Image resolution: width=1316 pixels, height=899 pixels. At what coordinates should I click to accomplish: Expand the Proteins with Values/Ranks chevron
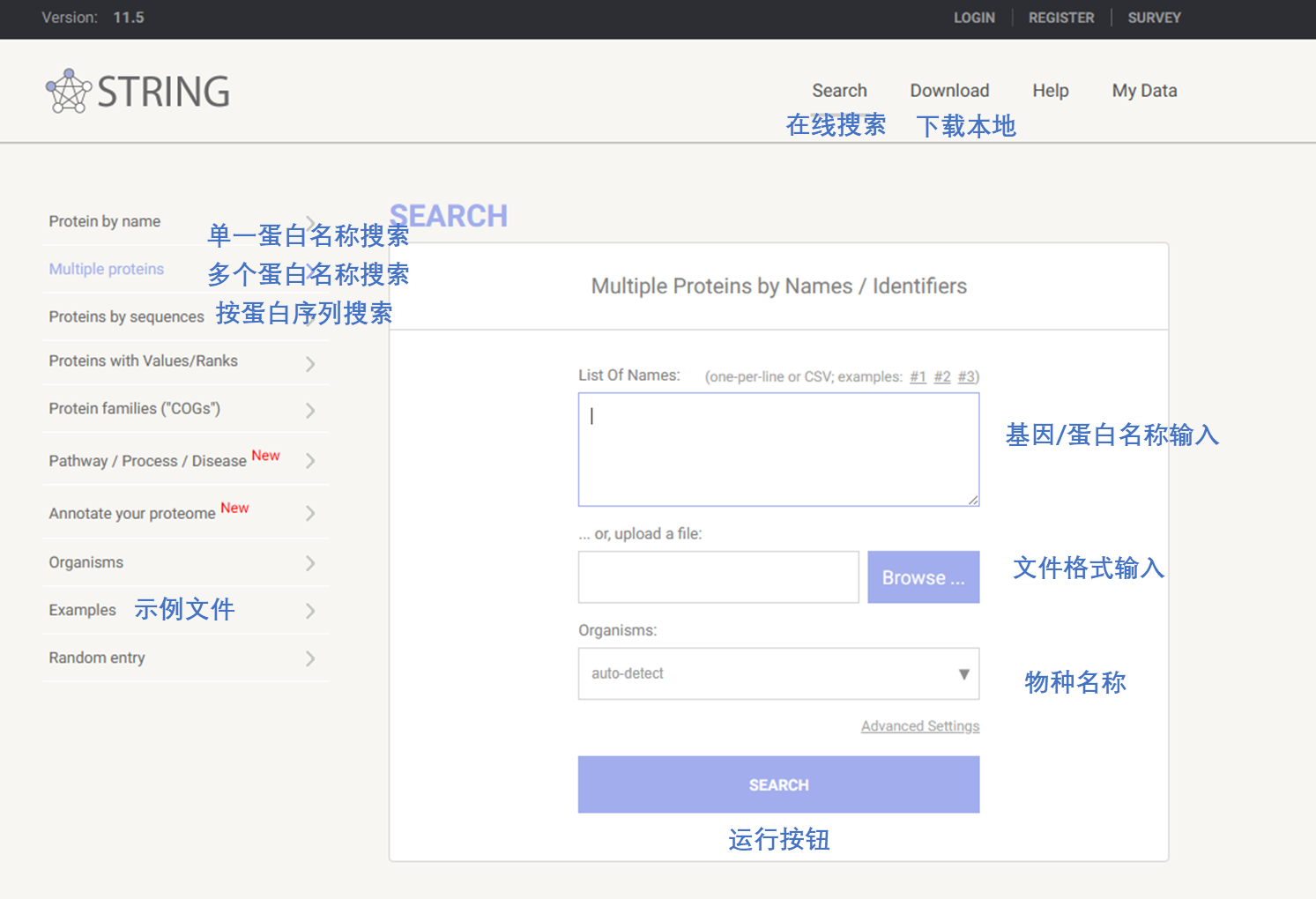[309, 362]
